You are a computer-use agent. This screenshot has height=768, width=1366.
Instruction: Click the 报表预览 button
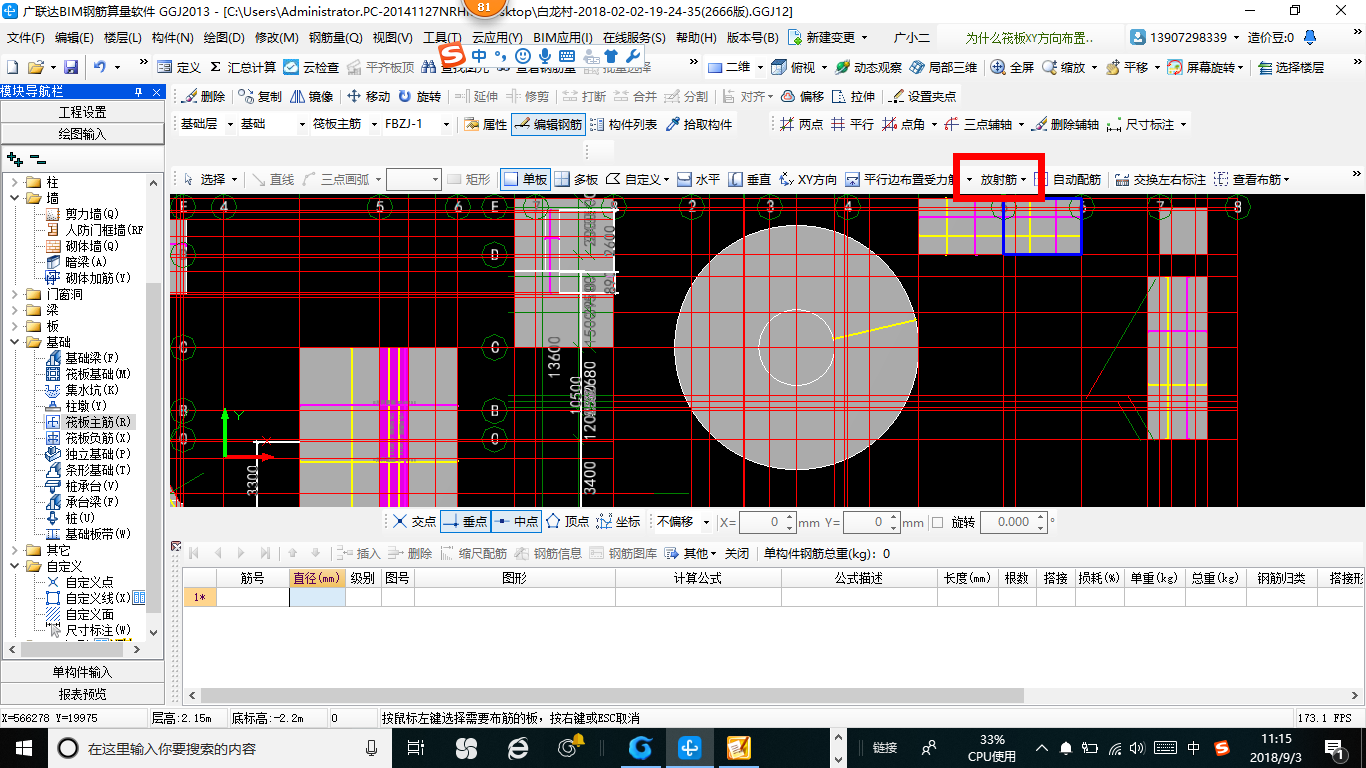coord(82,694)
